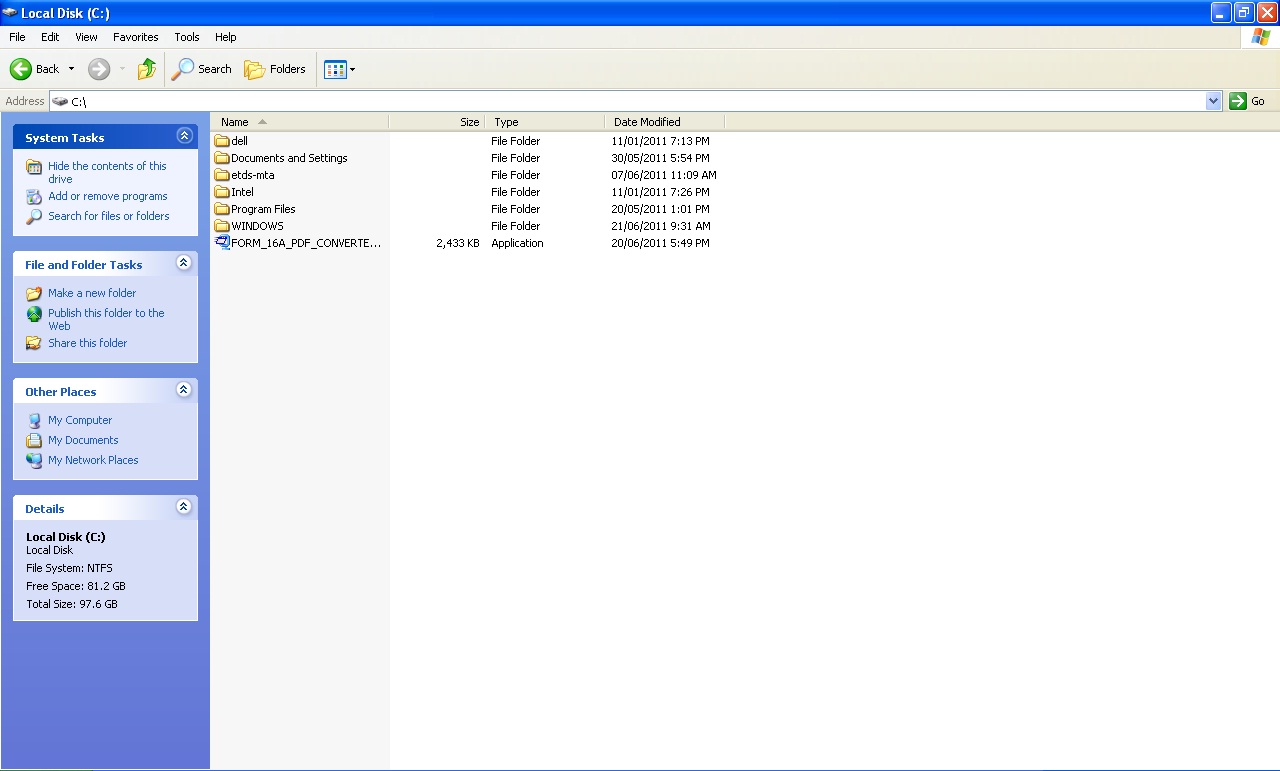This screenshot has width=1280, height=771.
Task: Select the Documents and Settings folder icon
Action: click(222, 158)
